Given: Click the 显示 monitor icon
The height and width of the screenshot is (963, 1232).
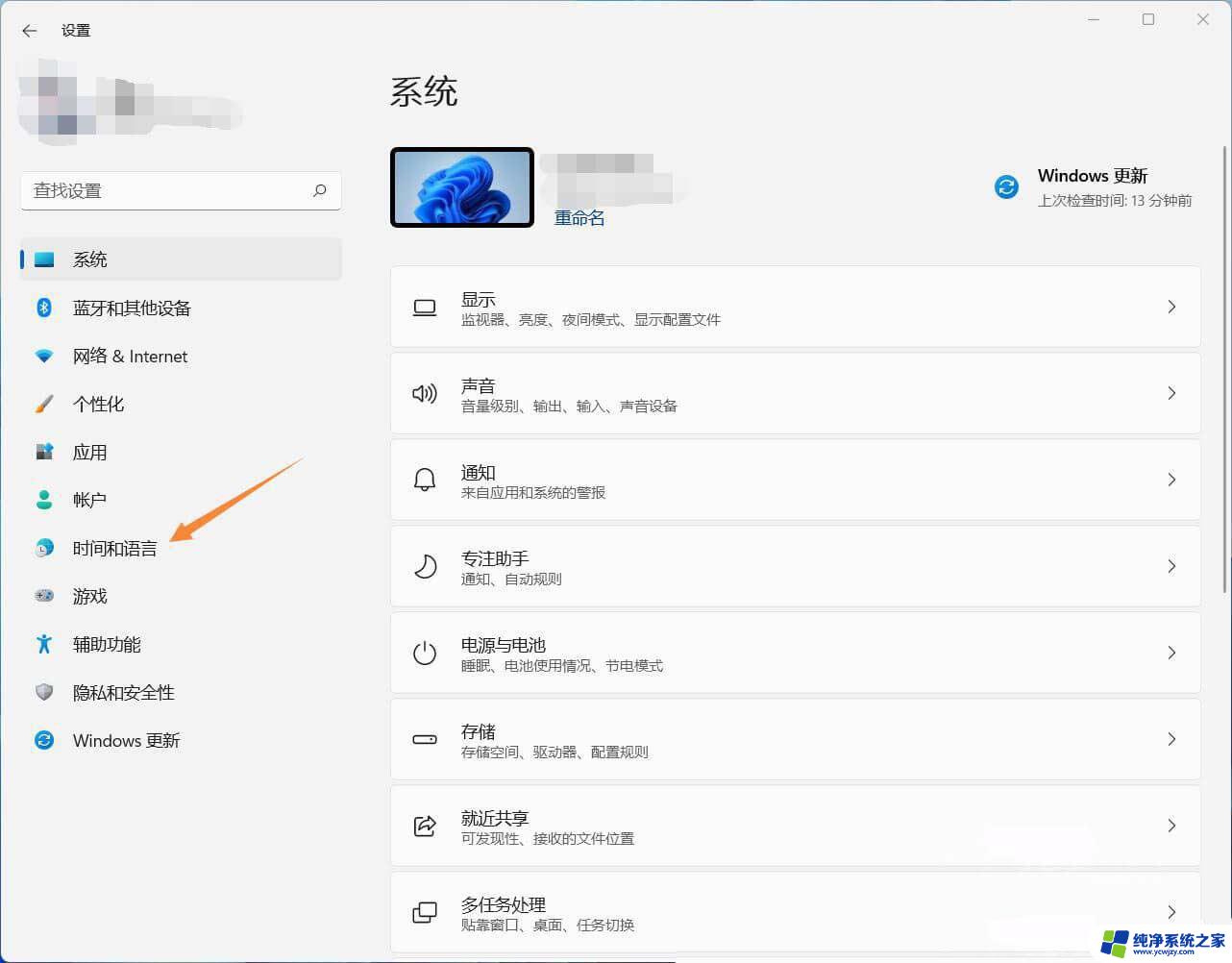Looking at the screenshot, I should point(425,308).
